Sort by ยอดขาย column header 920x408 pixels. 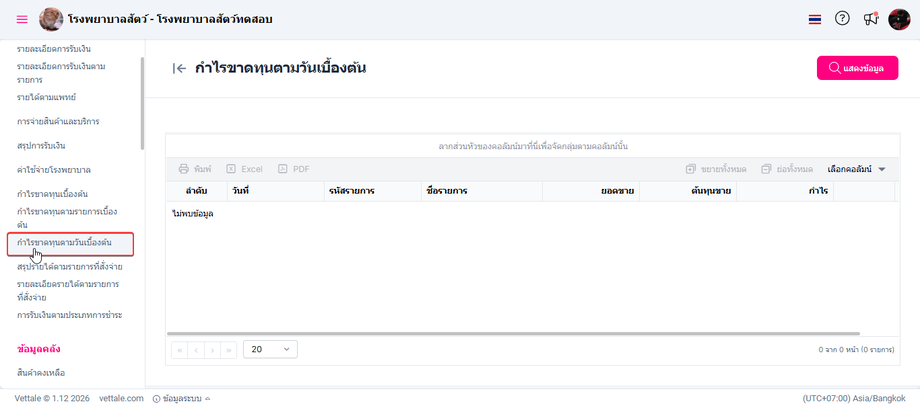tap(591, 191)
